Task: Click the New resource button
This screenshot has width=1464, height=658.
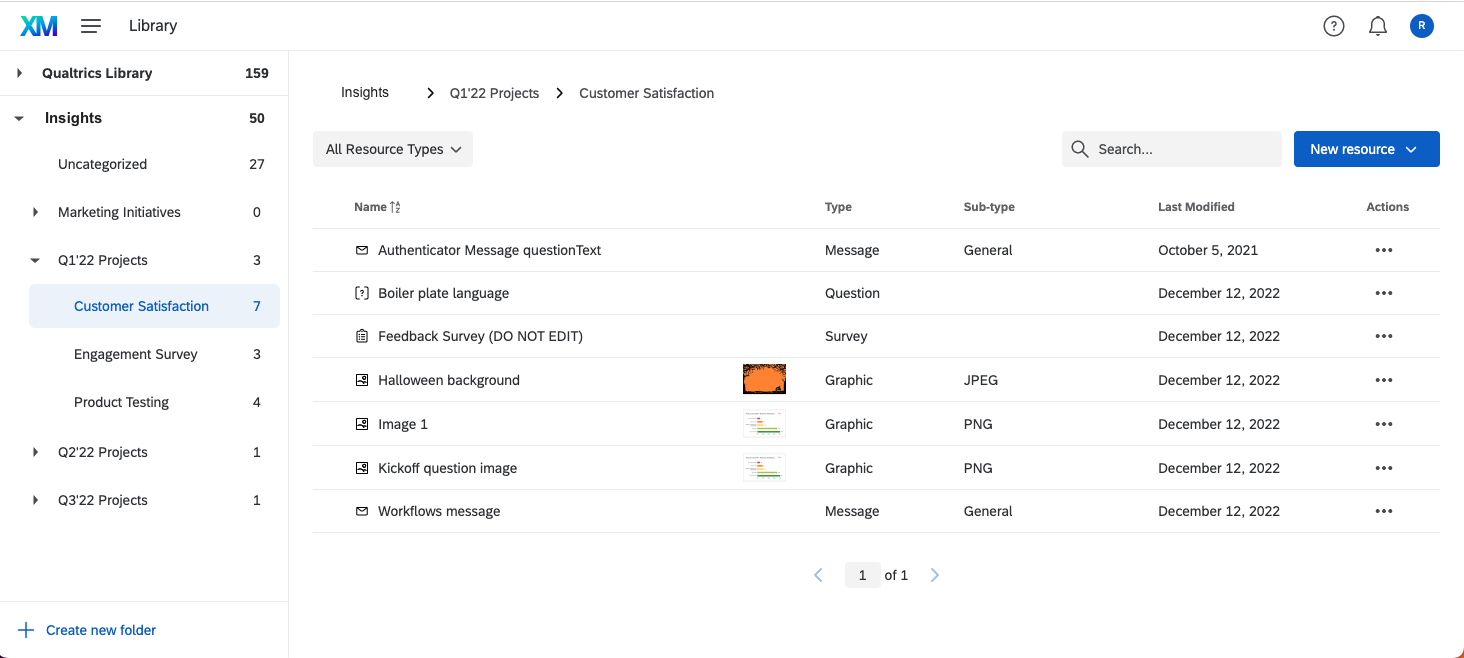Action: tap(1366, 148)
